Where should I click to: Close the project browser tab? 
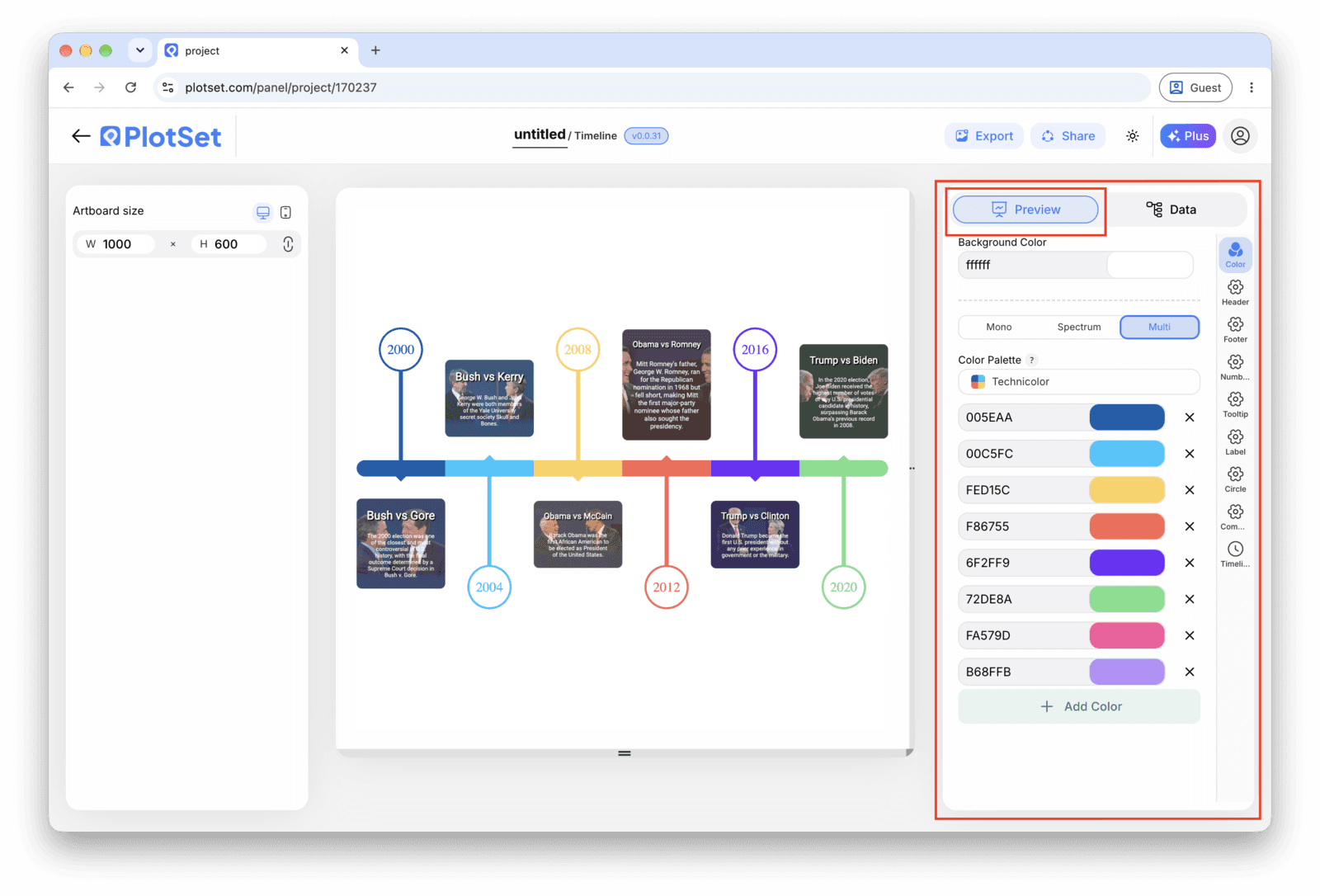tap(344, 50)
